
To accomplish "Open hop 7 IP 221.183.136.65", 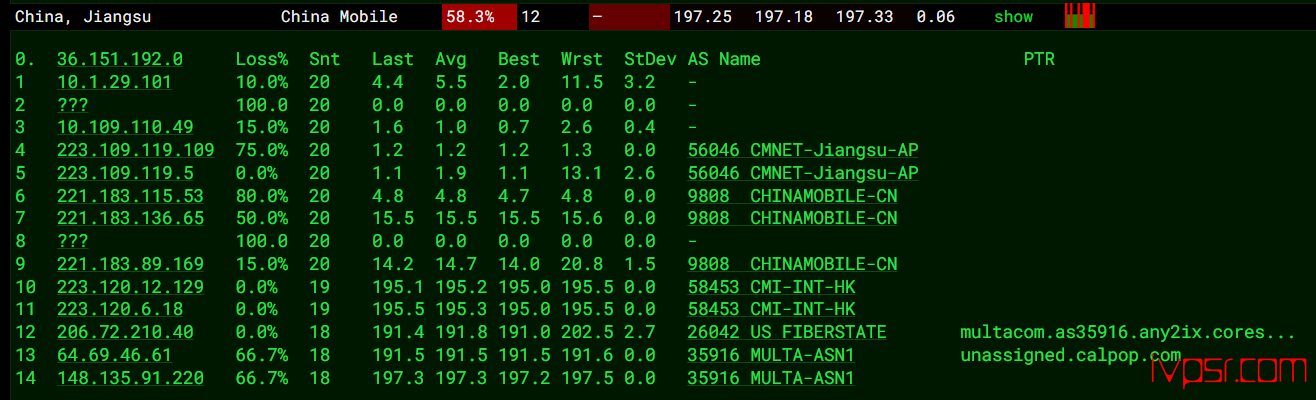I will [130, 218].
